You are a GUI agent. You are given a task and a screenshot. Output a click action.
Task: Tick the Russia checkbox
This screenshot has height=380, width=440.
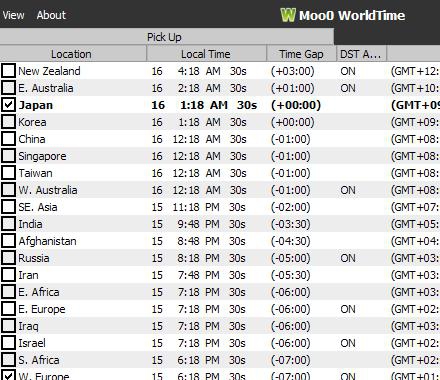[8, 258]
